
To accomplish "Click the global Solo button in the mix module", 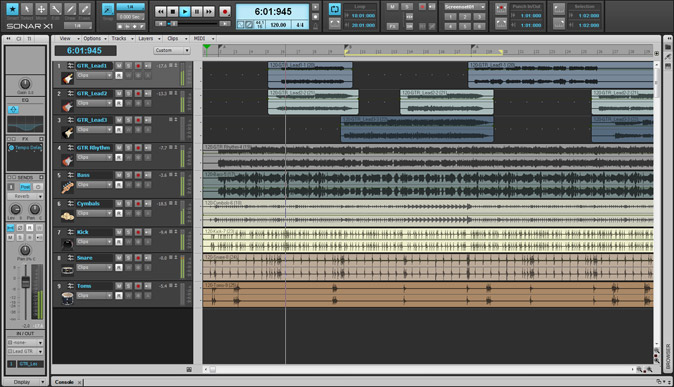I will pyautogui.click(x=407, y=7).
